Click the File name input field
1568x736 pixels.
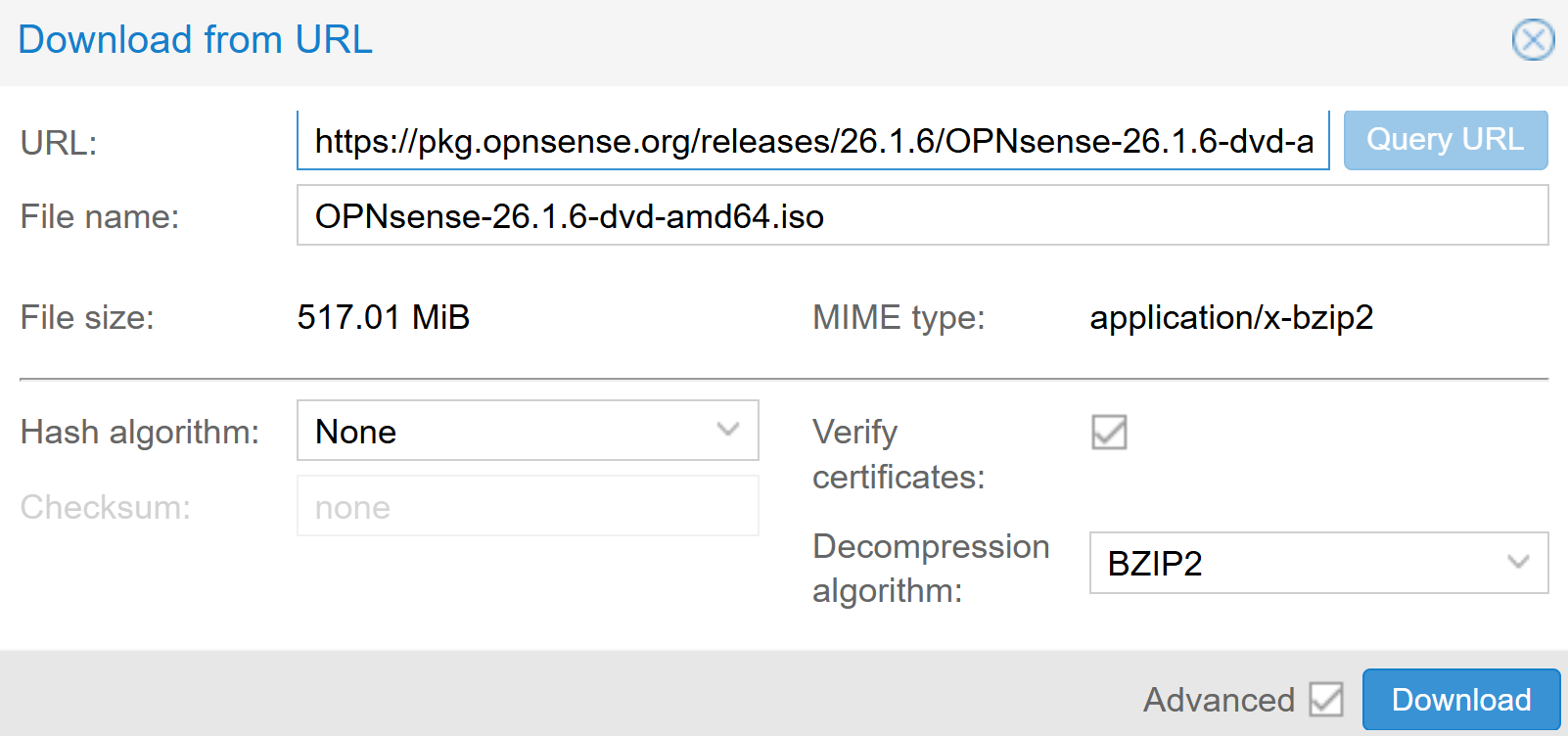coord(922,215)
